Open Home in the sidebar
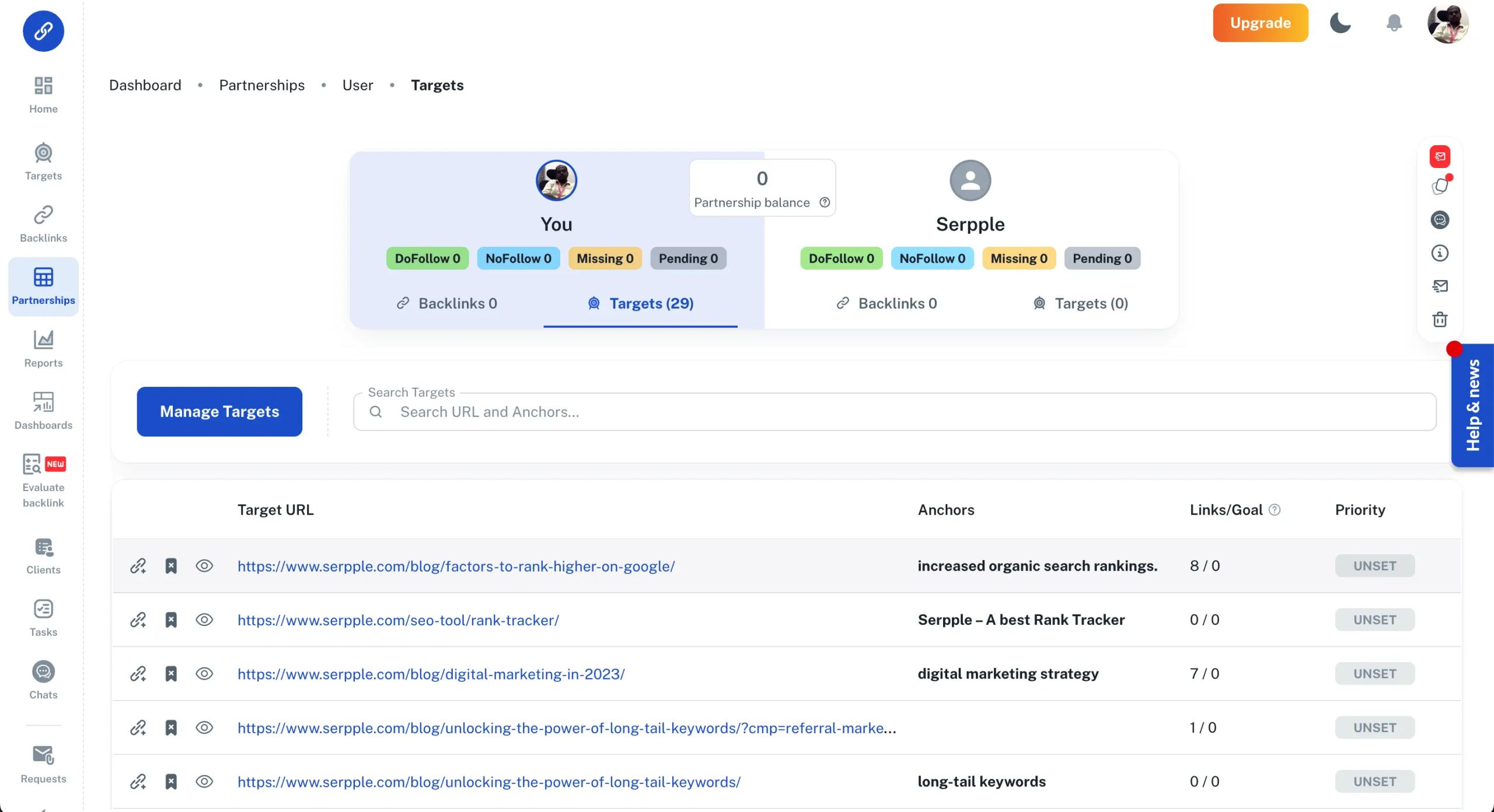This screenshot has height=812, width=1494. tap(43, 95)
